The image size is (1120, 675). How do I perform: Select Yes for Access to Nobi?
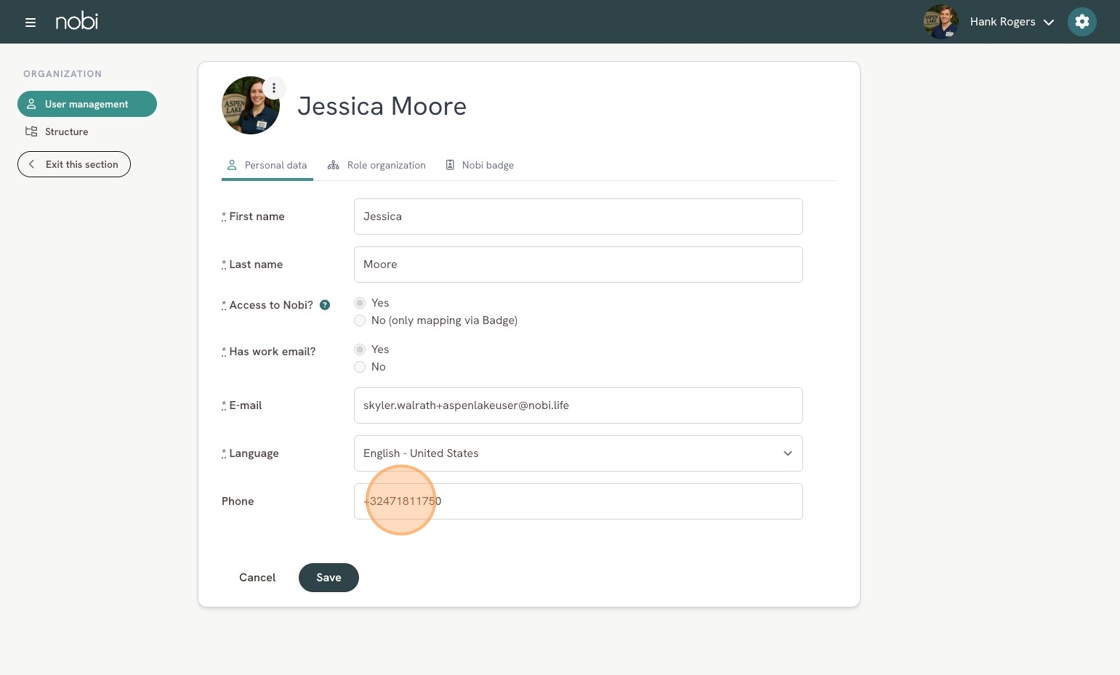click(360, 303)
